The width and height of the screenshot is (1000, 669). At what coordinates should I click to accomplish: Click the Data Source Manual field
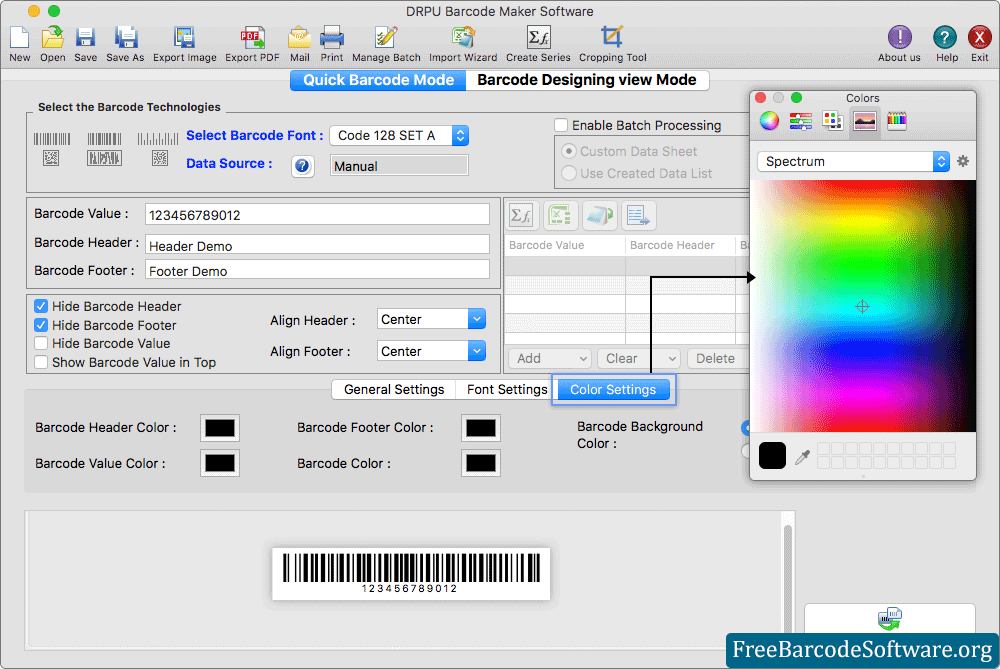pos(399,166)
